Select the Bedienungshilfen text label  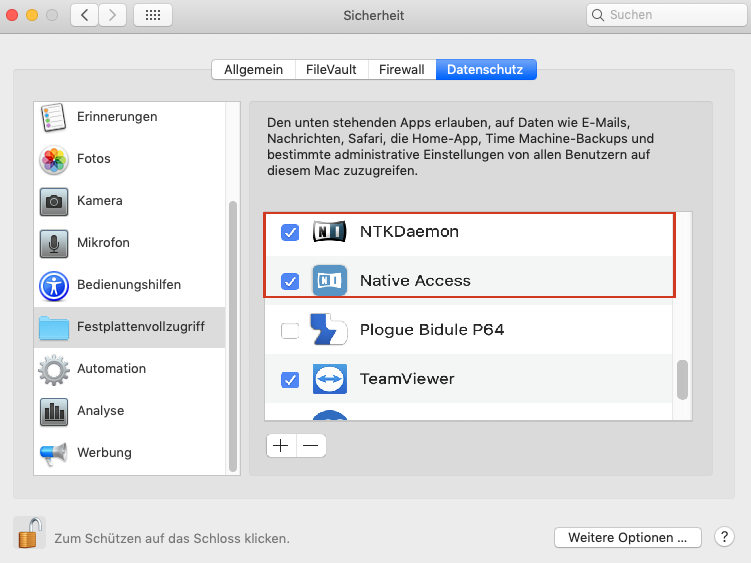click(x=129, y=285)
